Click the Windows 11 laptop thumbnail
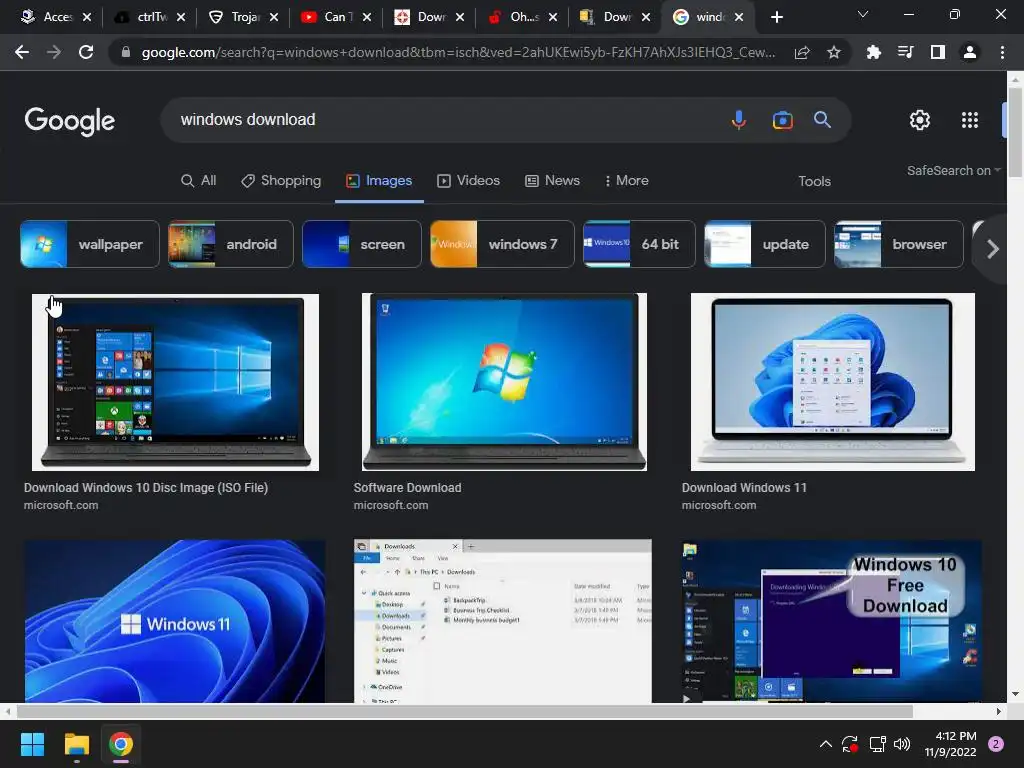This screenshot has width=1024, height=768. click(x=833, y=382)
